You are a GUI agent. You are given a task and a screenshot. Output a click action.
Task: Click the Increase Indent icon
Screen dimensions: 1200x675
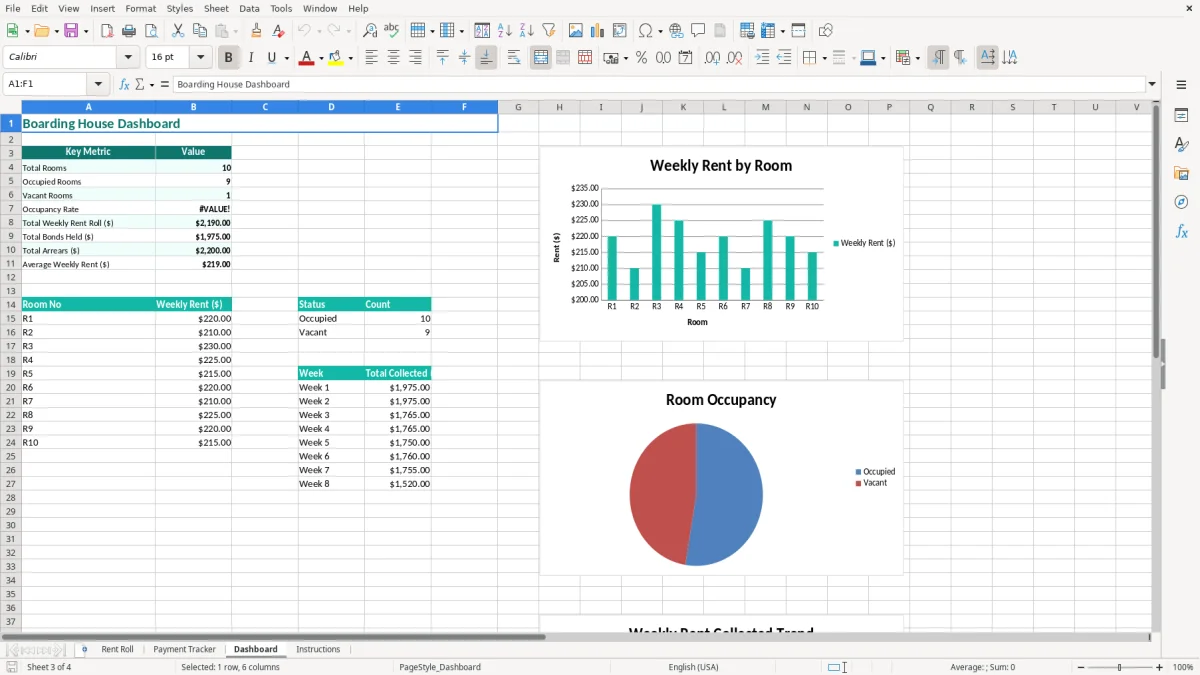[762, 58]
